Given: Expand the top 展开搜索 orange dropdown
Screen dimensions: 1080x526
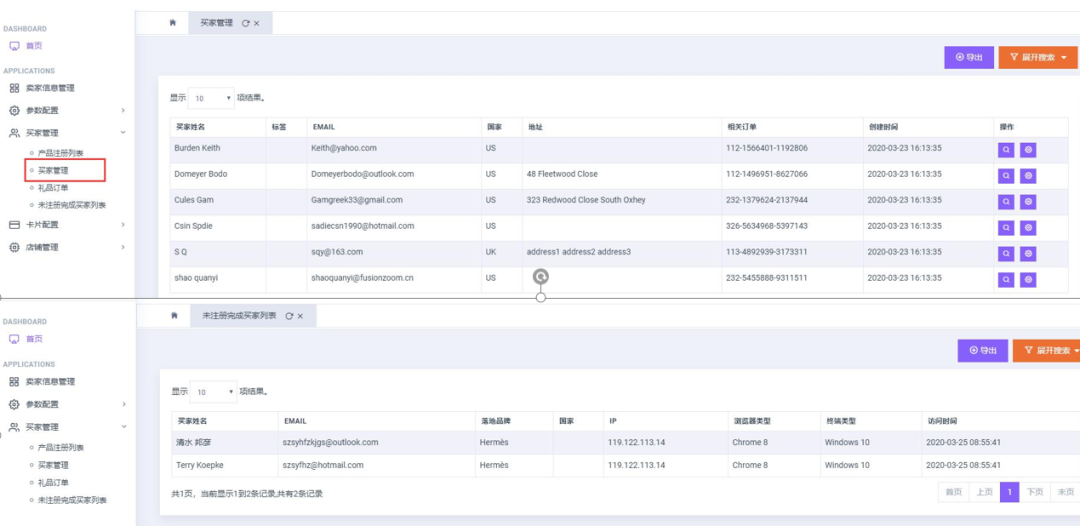Looking at the screenshot, I should (1038, 58).
